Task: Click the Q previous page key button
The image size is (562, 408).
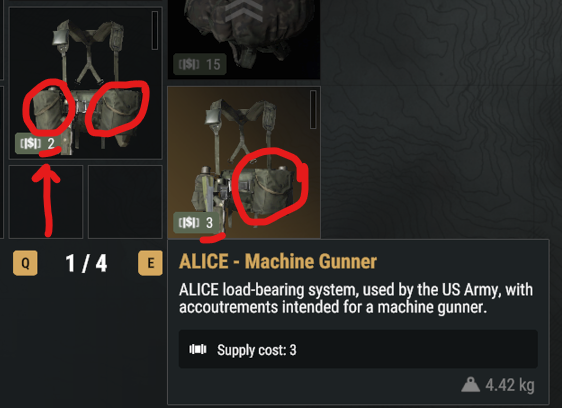Action: coord(25,263)
